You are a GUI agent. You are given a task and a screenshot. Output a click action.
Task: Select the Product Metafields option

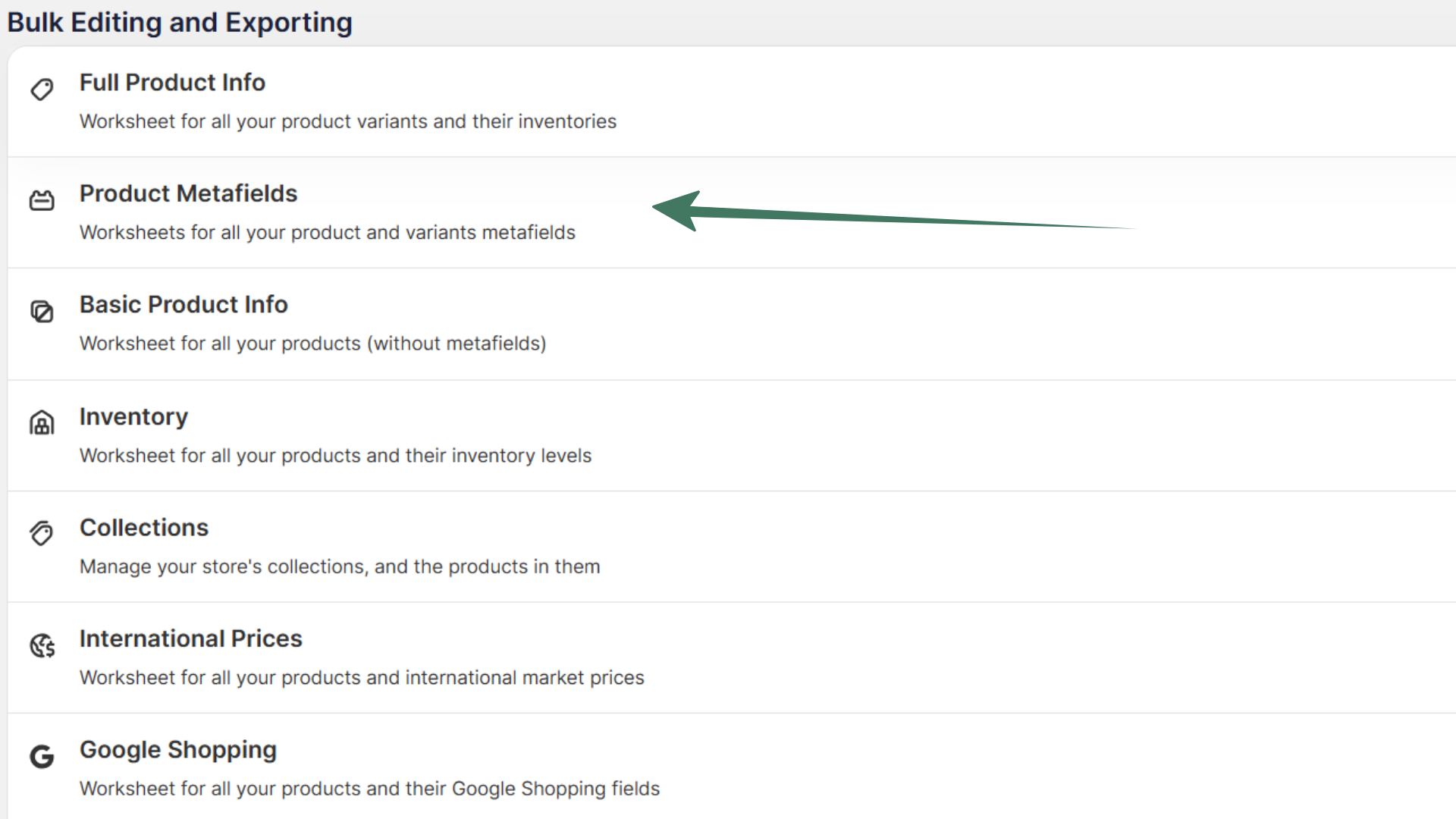(188, 193)
